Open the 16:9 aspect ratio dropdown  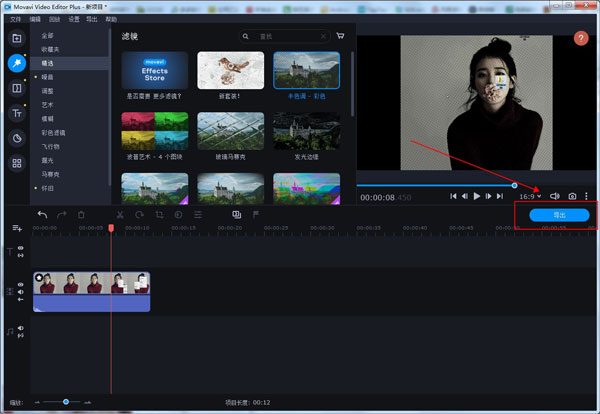[x=529, y=196]
